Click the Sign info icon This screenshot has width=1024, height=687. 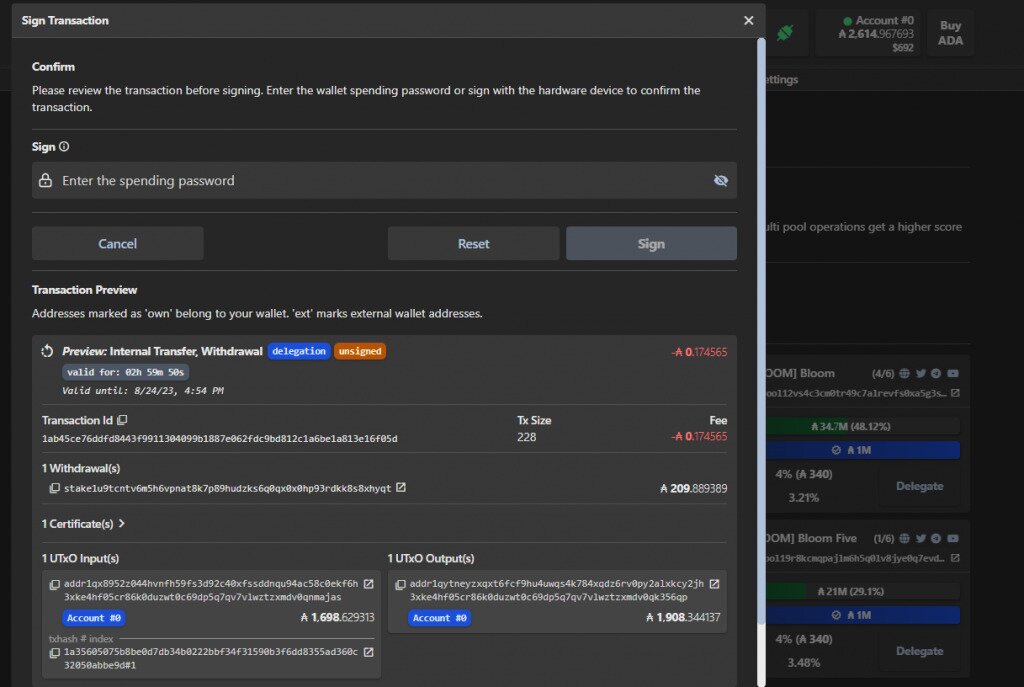click(x=64, y=147)
